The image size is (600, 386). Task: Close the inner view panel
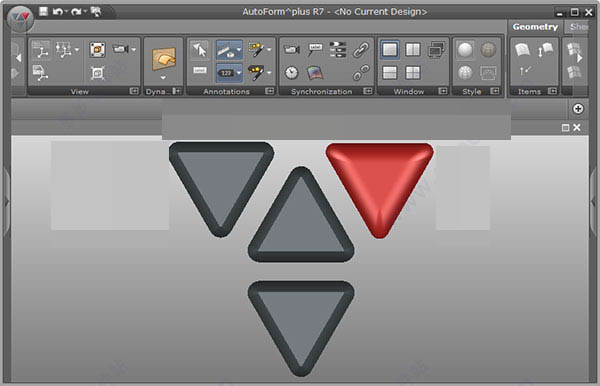coord(577,128)
